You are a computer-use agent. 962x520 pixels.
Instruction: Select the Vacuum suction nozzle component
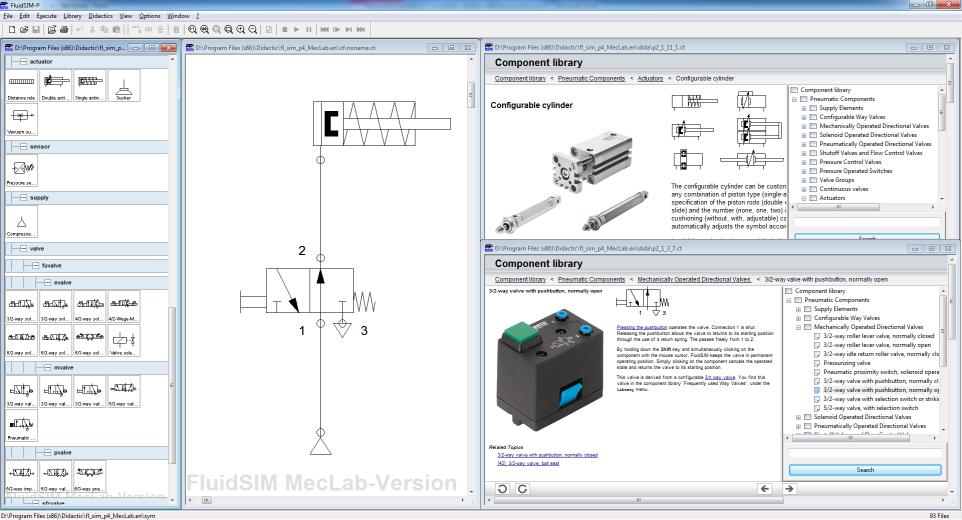(x=21, y=119)
